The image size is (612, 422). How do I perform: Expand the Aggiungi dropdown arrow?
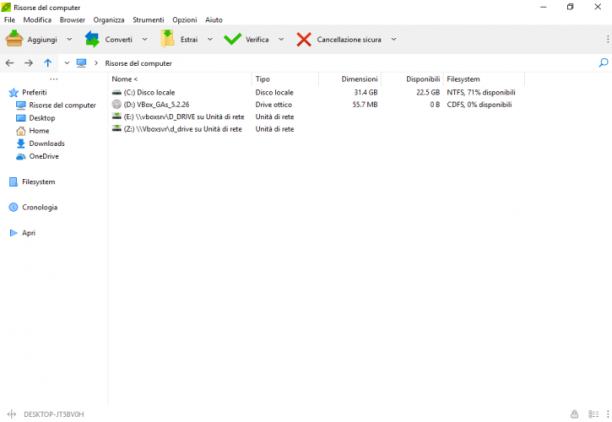point(69,39)
